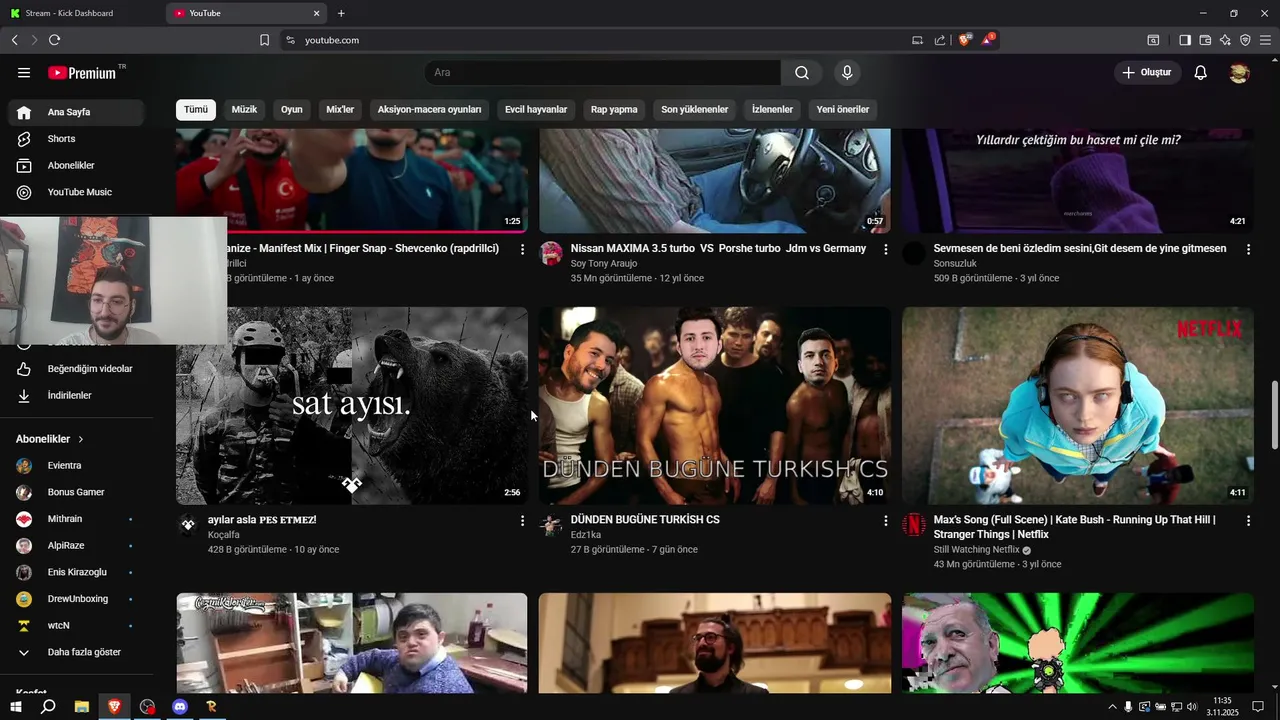1280x720 pixels.
Task: Open the Brave Wallet icon
Action: [x=1205, y=40]
